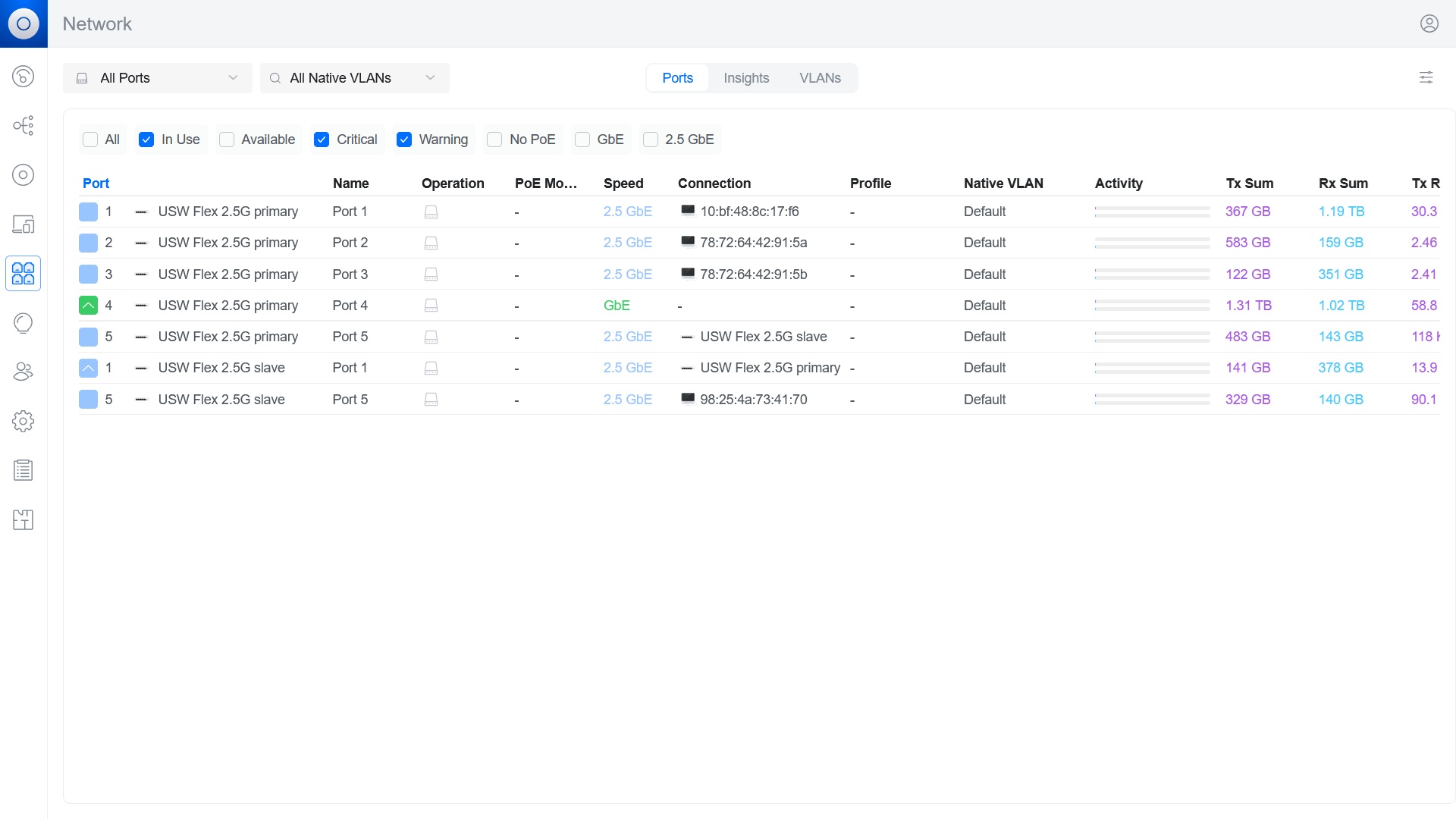
Task: Sort by the Tx Sum column header
Action: (1249, 184)
